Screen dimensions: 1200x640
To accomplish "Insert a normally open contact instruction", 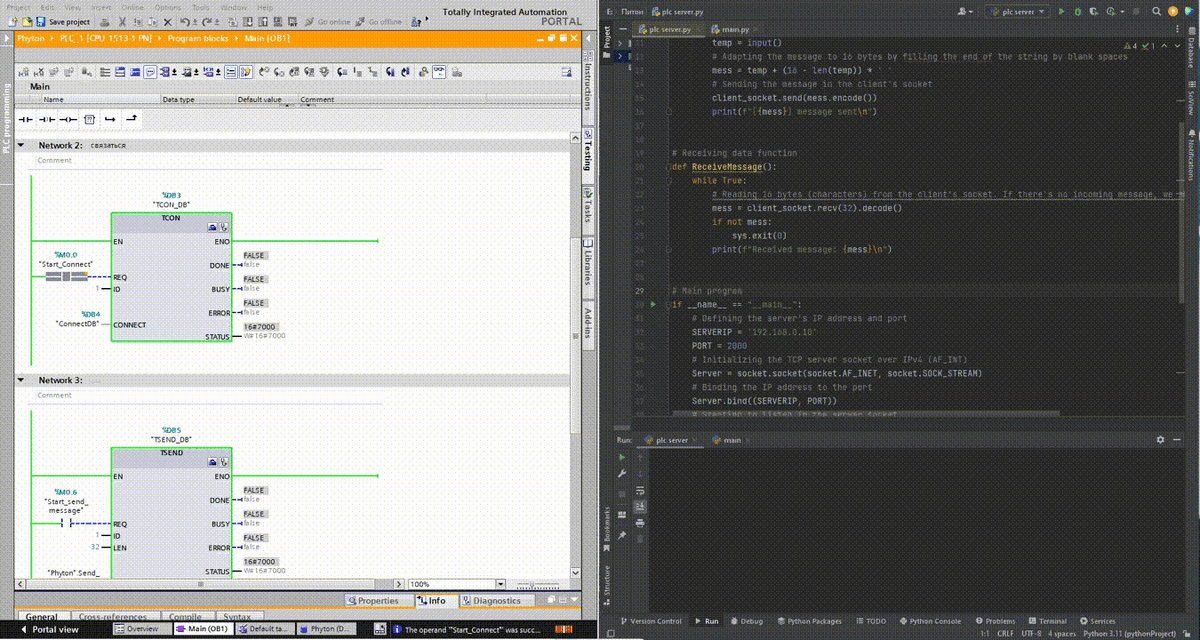I will point(25,119).
